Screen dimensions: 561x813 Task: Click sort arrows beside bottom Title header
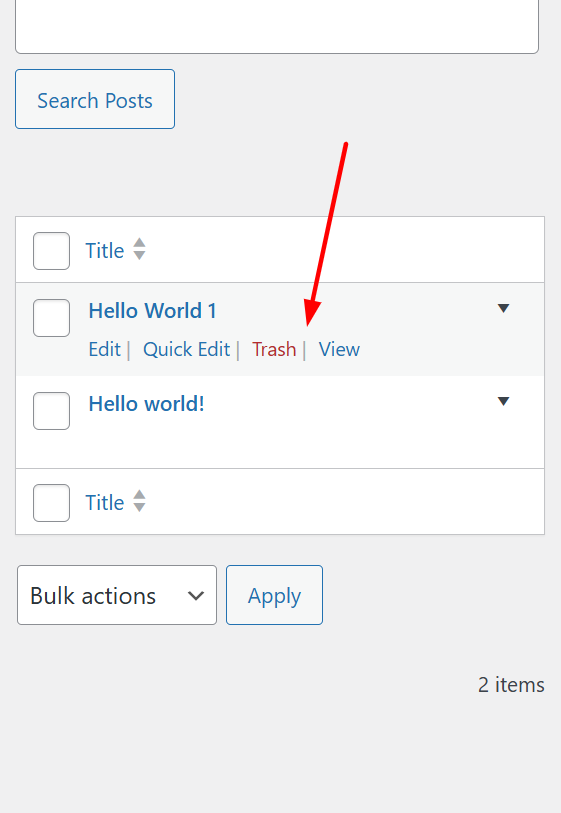point(139,501)
